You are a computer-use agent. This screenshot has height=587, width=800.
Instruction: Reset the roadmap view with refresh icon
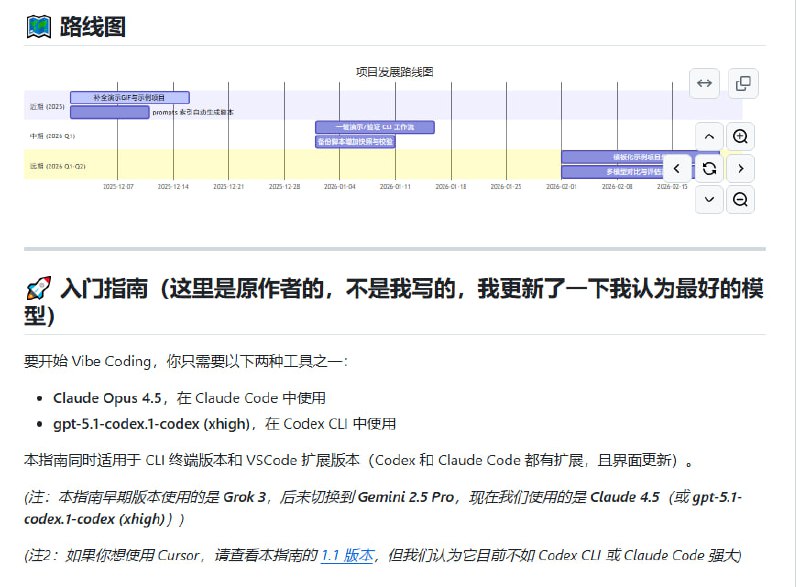(x=709, y=168)
